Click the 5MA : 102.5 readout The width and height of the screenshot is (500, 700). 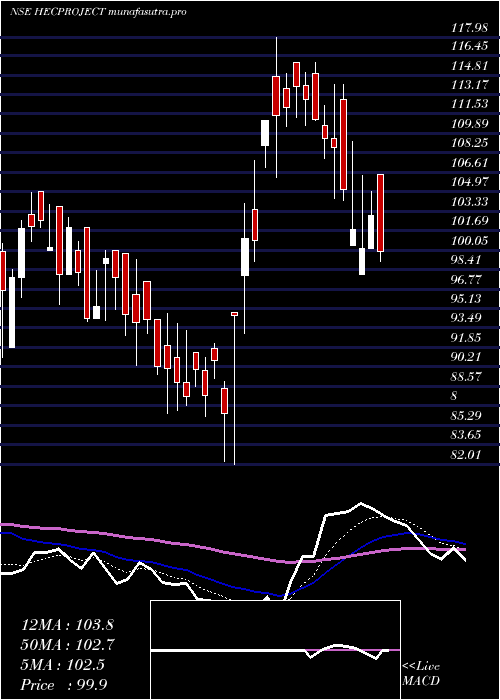click(x=62, y=665)
